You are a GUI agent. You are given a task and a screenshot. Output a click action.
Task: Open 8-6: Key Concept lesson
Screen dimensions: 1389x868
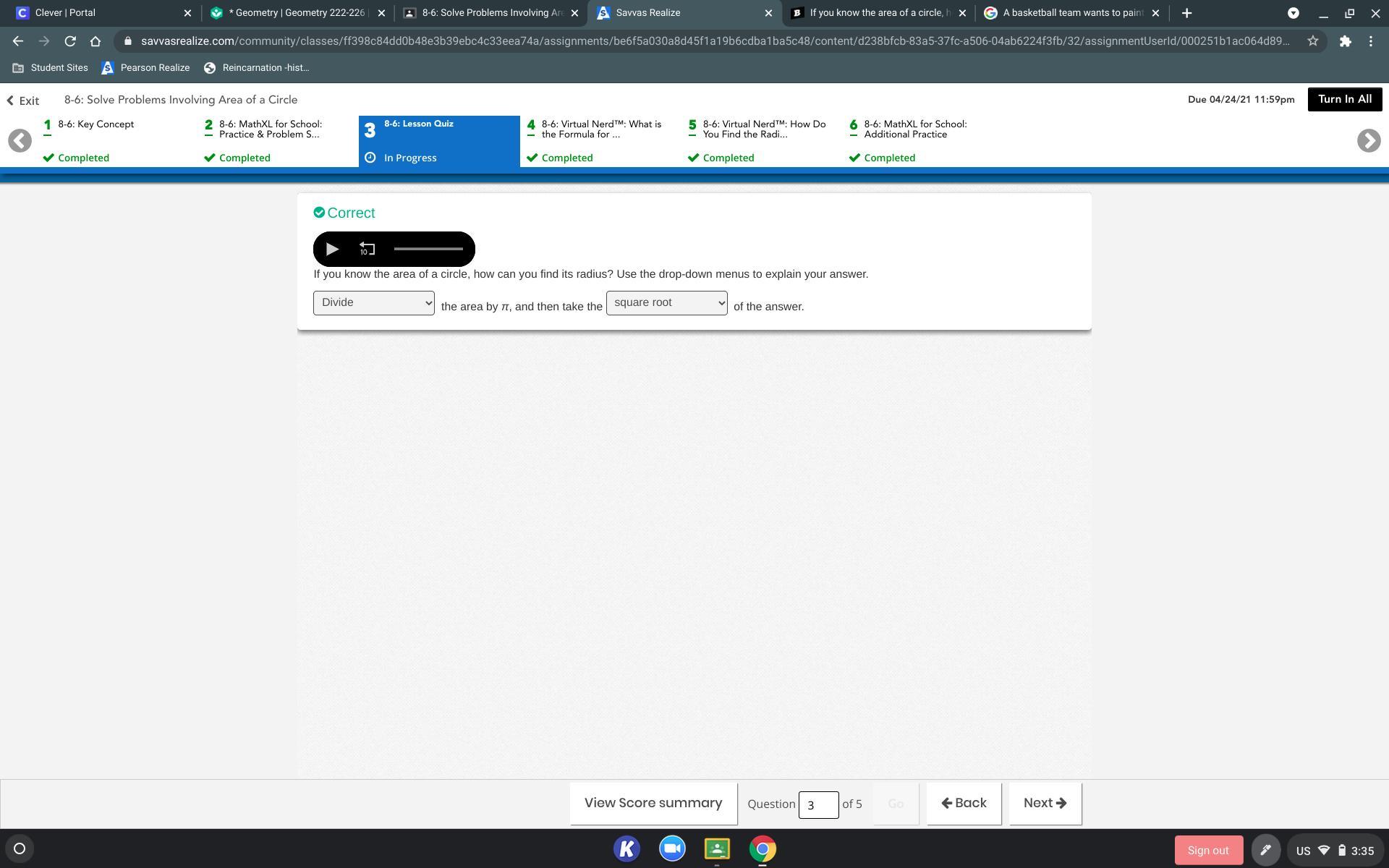(95, 124)
